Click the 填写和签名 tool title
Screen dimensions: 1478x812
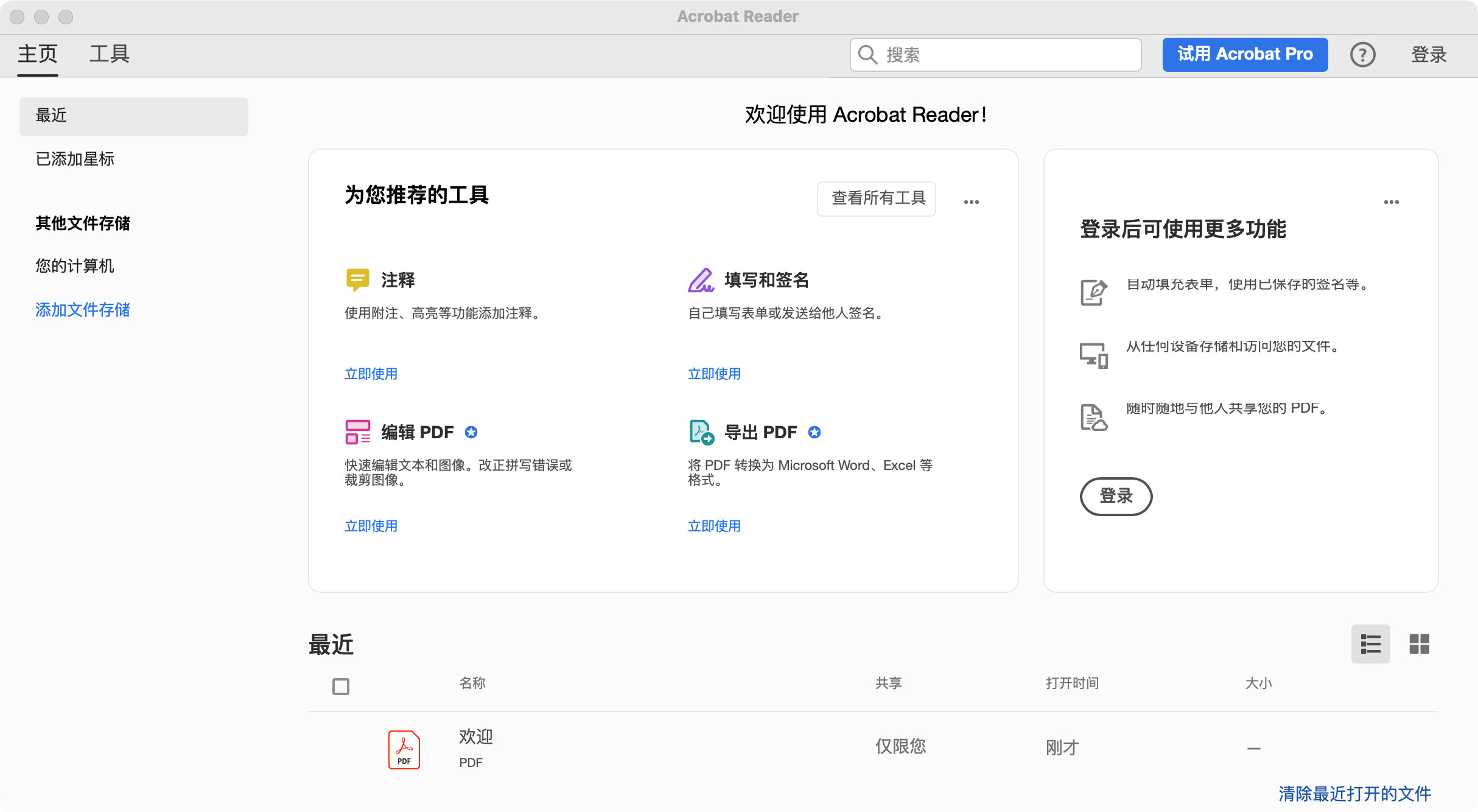[x=767, y=280]
